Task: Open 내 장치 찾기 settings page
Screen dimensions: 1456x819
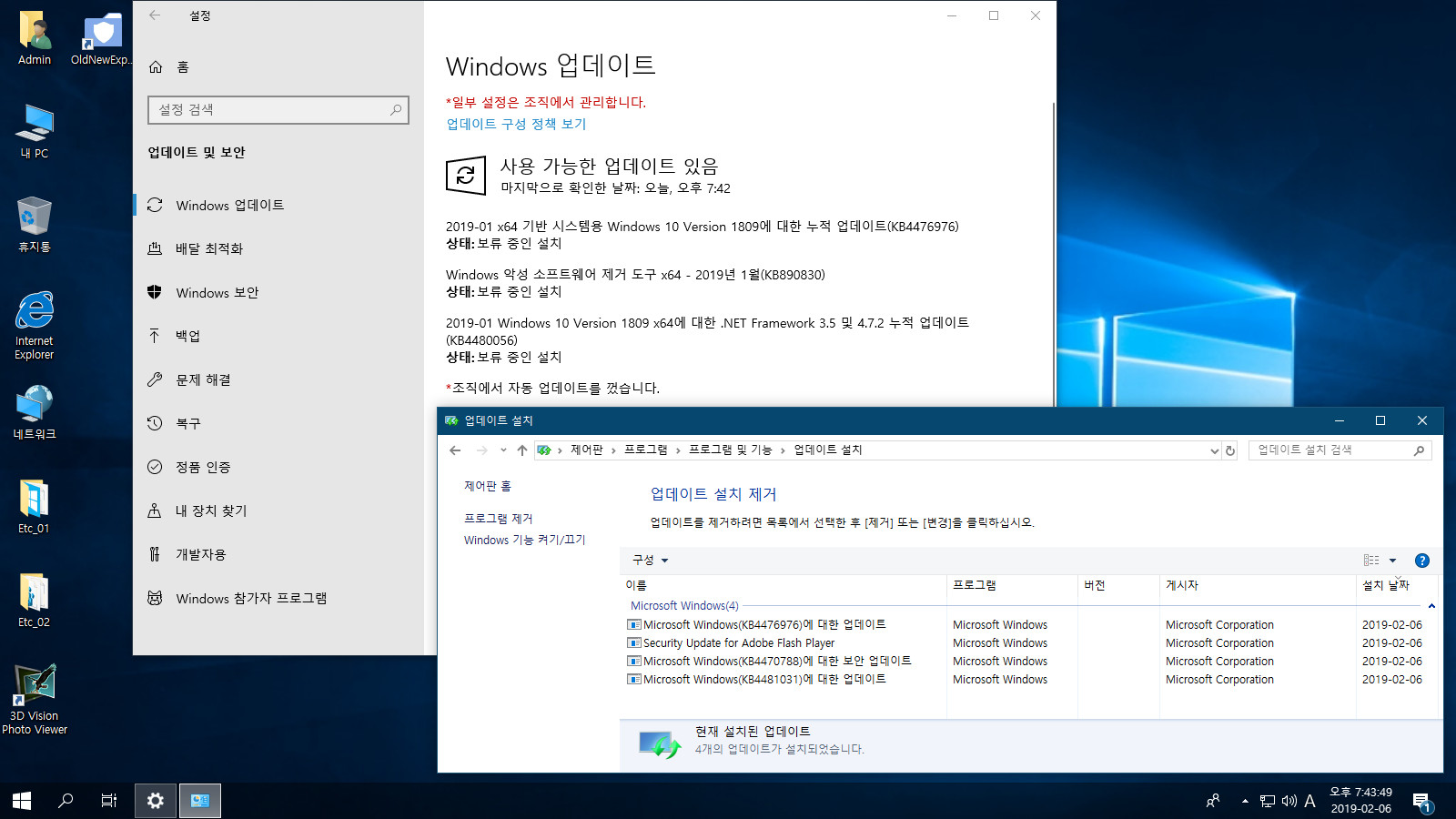Action: click(278, 511)
